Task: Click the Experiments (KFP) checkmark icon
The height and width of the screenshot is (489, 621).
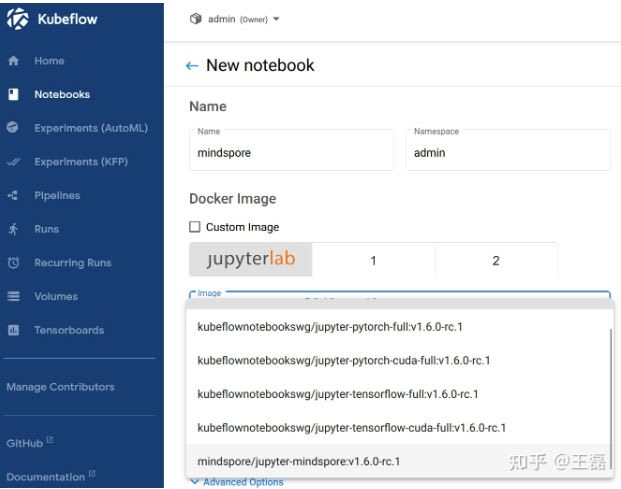Action: coord(13,162)
